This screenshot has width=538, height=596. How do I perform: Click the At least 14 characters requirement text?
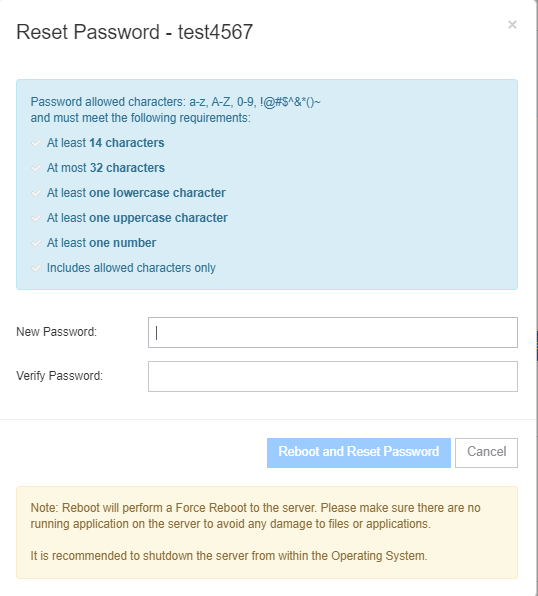point(105,143)
